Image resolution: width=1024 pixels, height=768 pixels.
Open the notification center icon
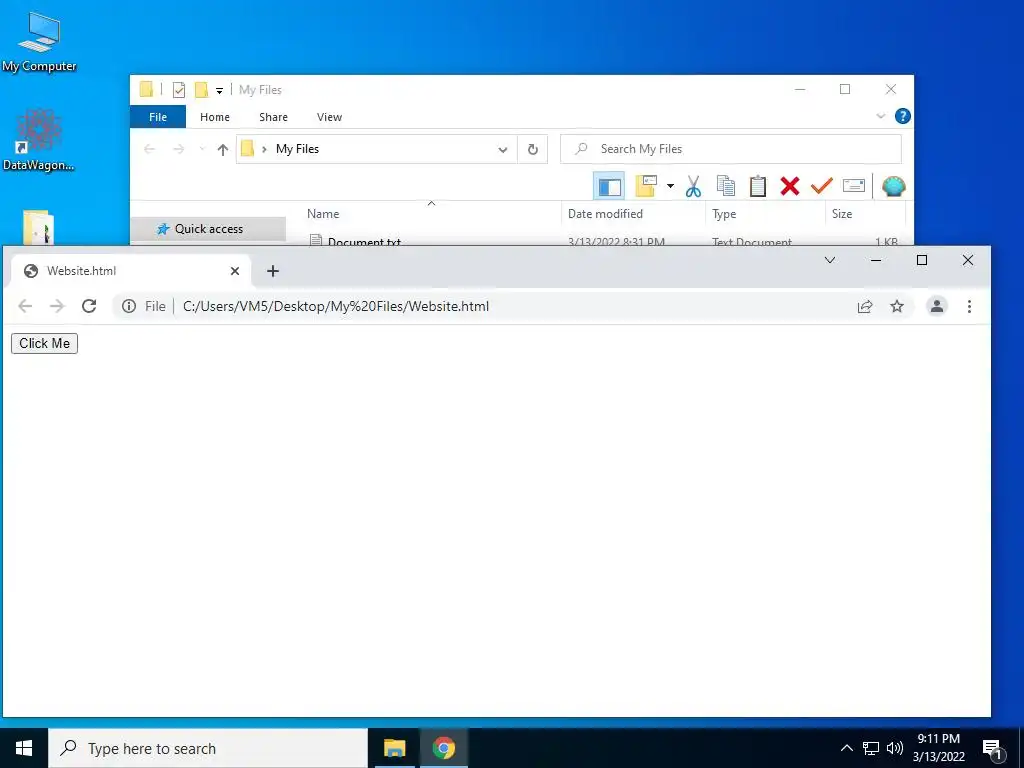(993, 748)
